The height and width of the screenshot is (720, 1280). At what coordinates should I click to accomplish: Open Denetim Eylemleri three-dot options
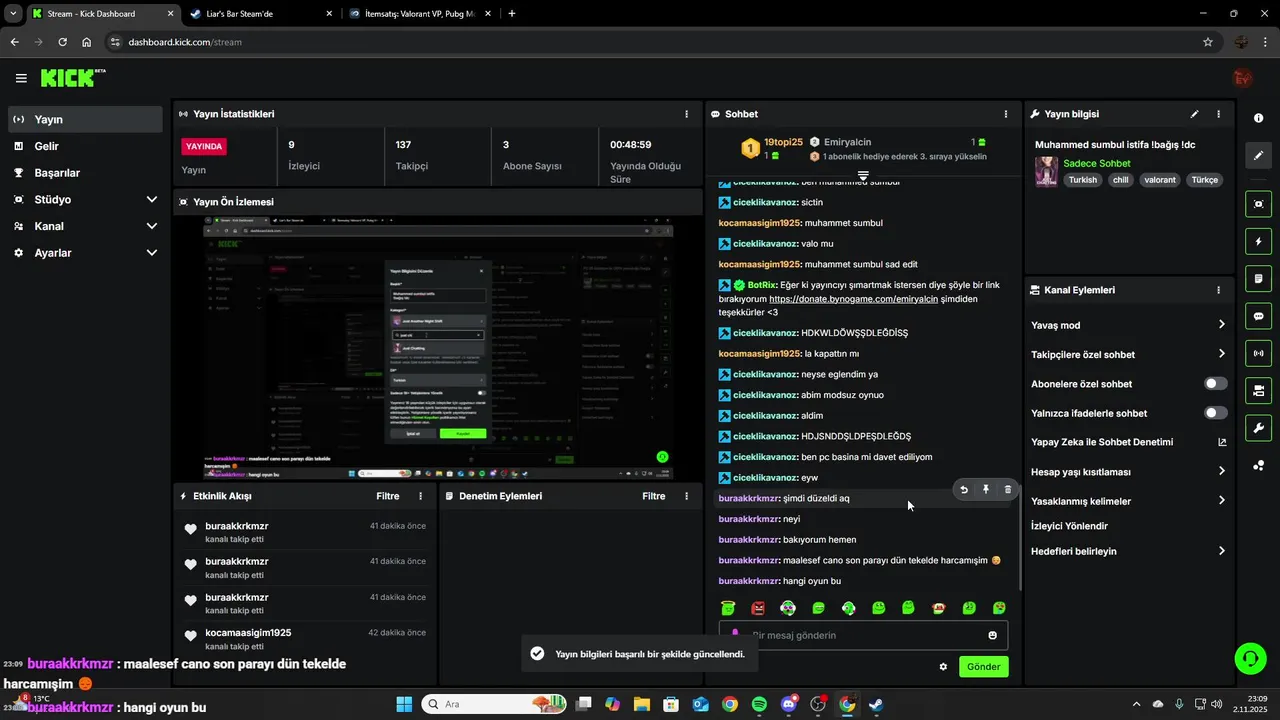point(686,496)
